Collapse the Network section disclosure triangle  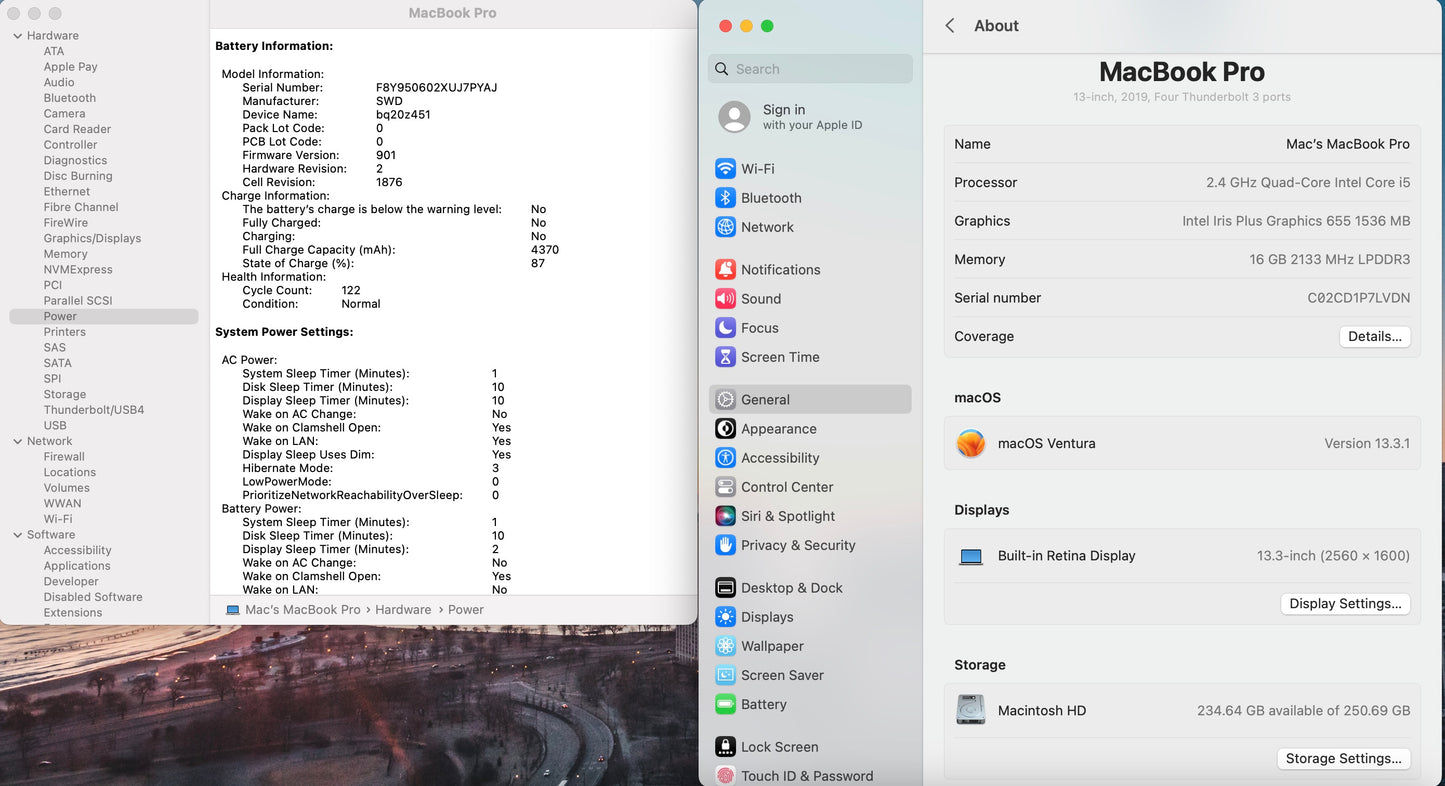[17, 441]
